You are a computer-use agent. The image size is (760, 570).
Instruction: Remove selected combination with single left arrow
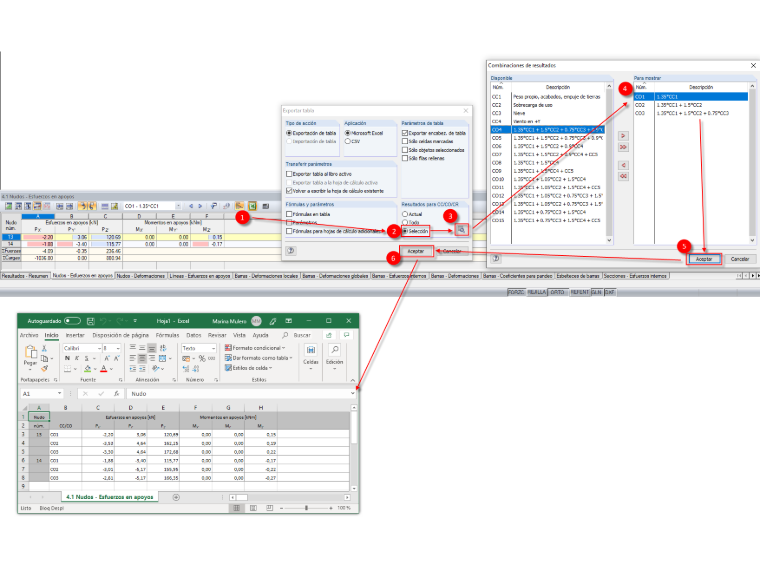pos(623,165)
